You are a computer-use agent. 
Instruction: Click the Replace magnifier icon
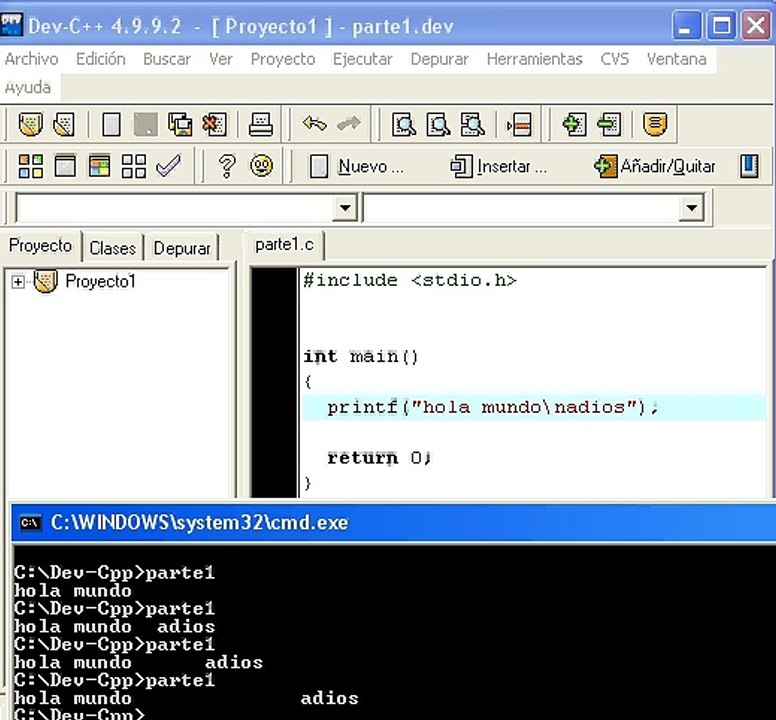pyautogui.click(x=438, y=124)
